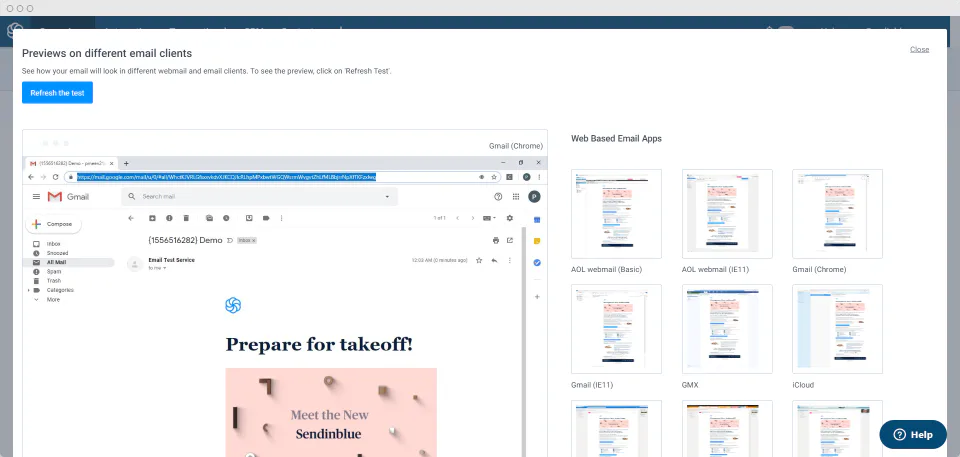Click the browser reload icon
The image size is (960, 457).
point(55,176)
